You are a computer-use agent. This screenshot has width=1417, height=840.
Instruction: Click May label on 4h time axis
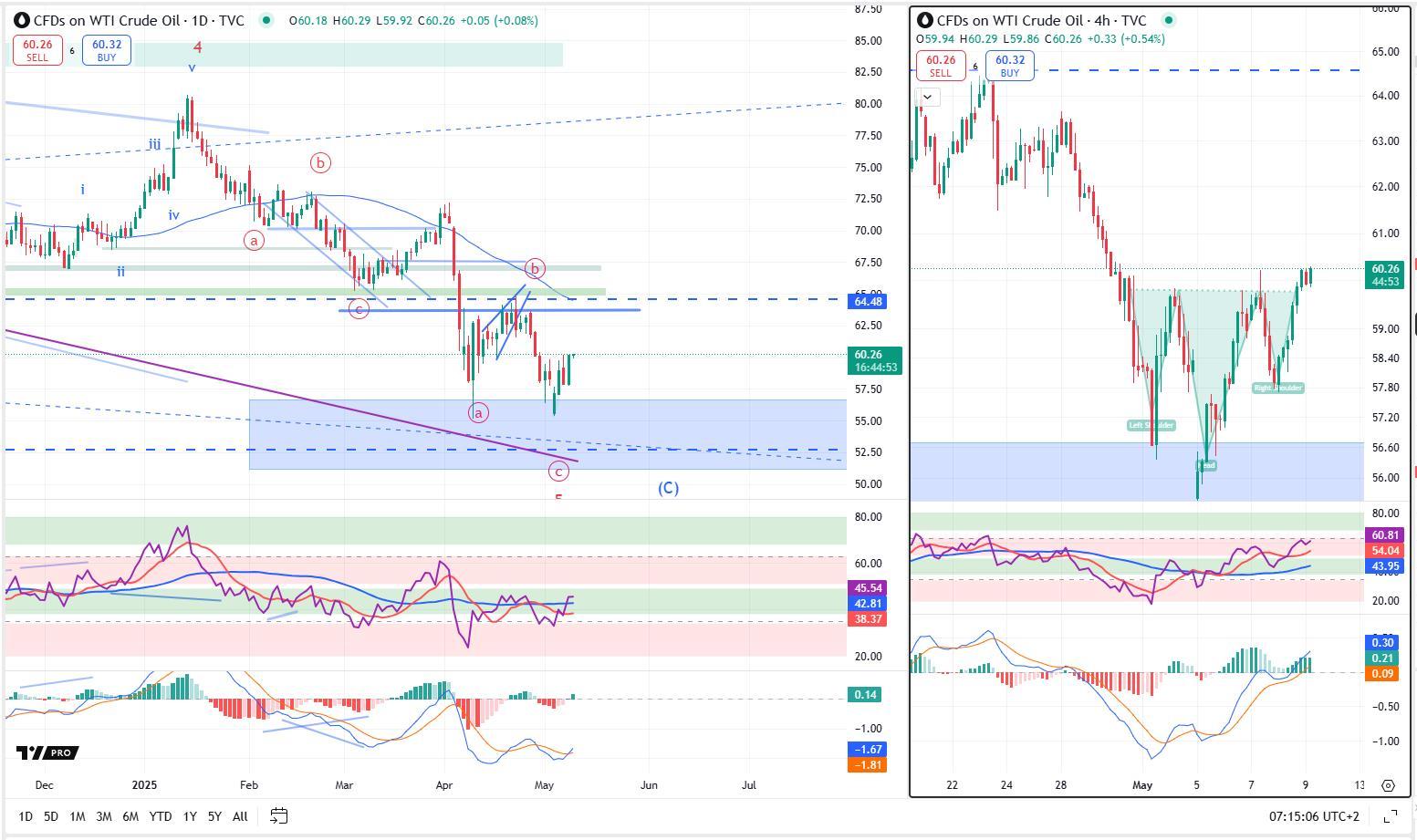point(1142,784)
